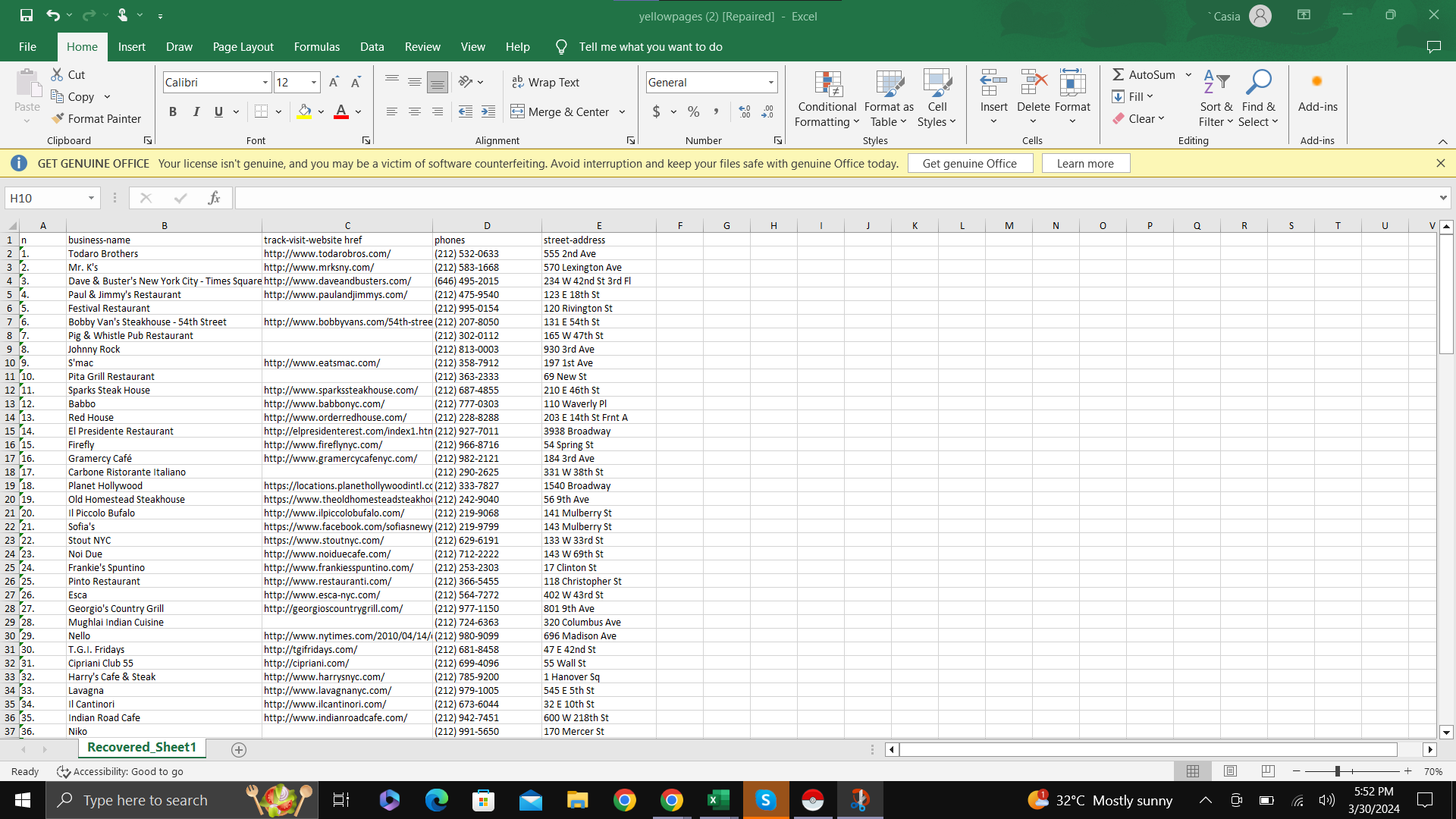Click the Get genuine Office button
The width and height of the screenshot is (1456, 819).
pyautogui.click(x=969, y=163)
